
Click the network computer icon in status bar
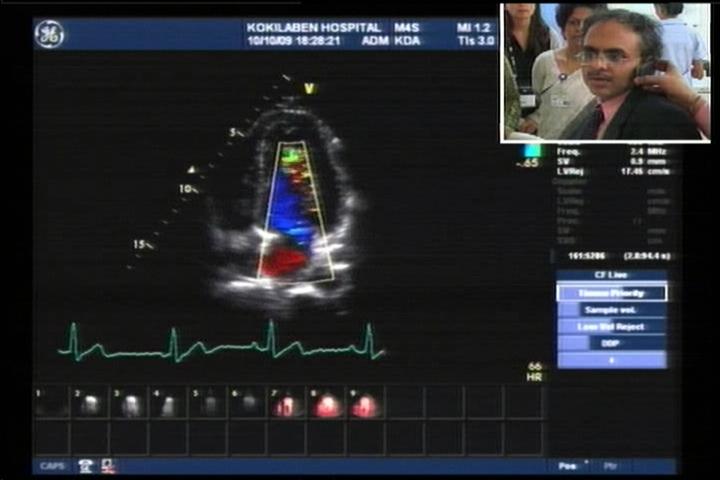click(x=107, y=466)
